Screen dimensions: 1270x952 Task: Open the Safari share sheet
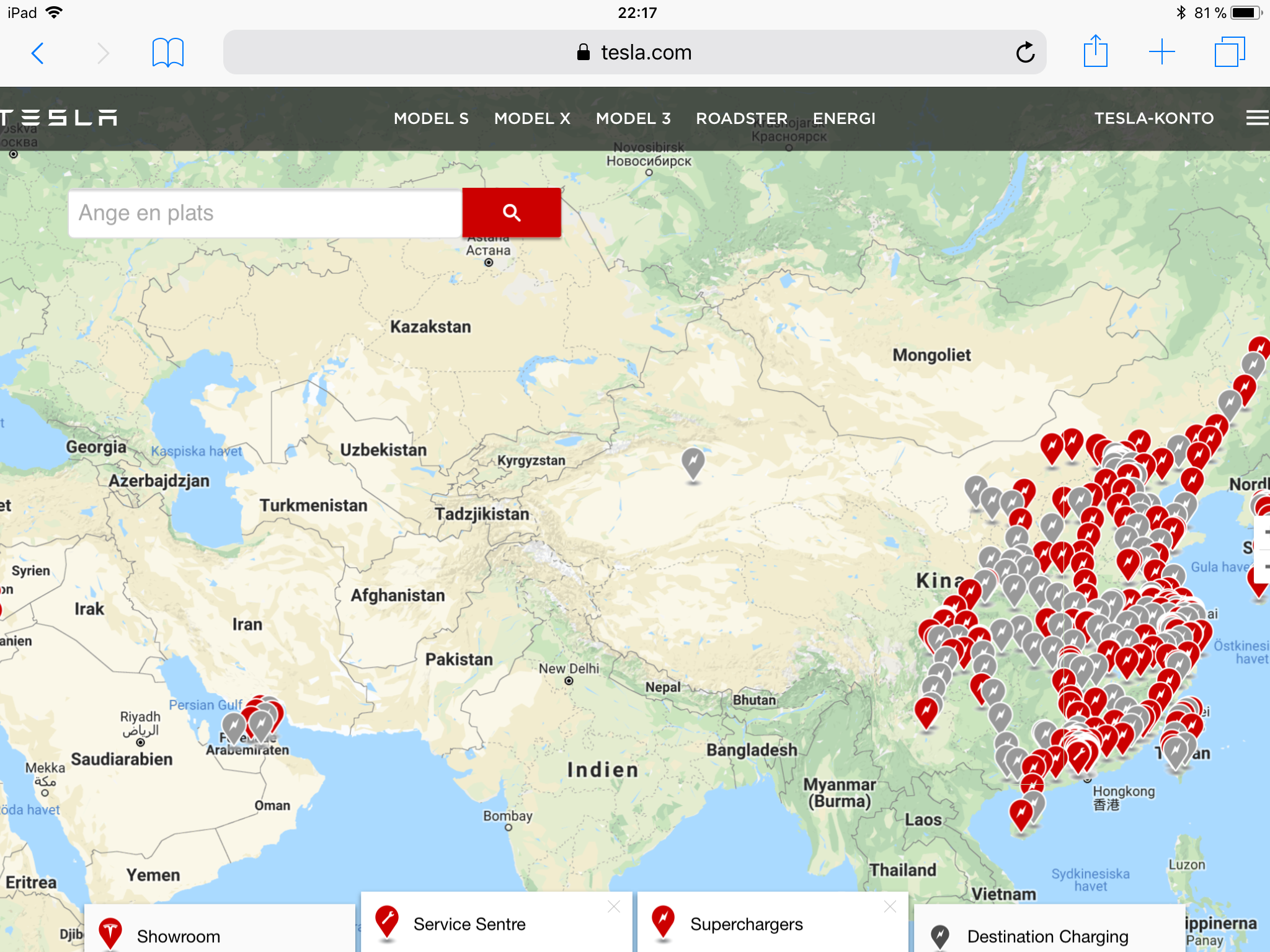click(1096, 51)
